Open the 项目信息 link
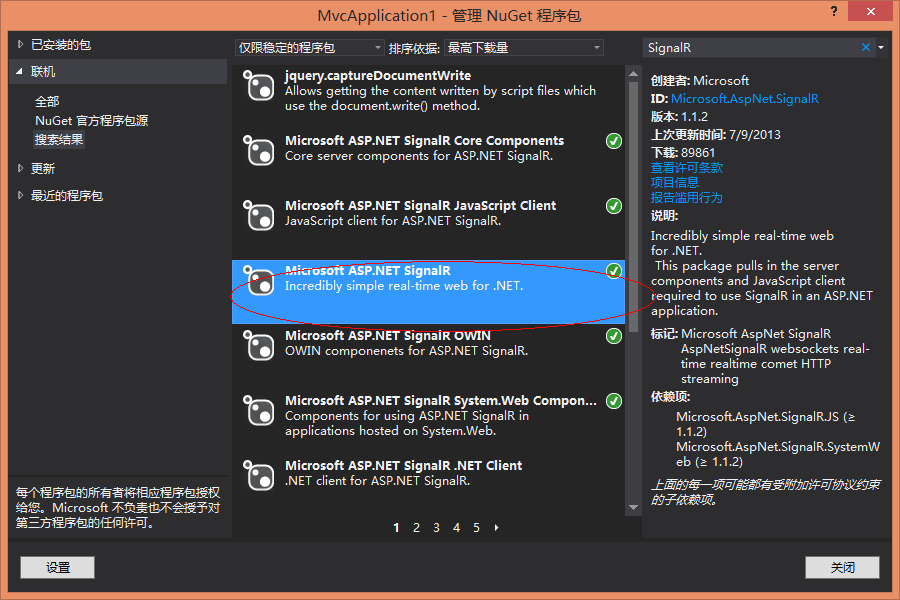The image size is (900, 600). click(x=674, y=183)
